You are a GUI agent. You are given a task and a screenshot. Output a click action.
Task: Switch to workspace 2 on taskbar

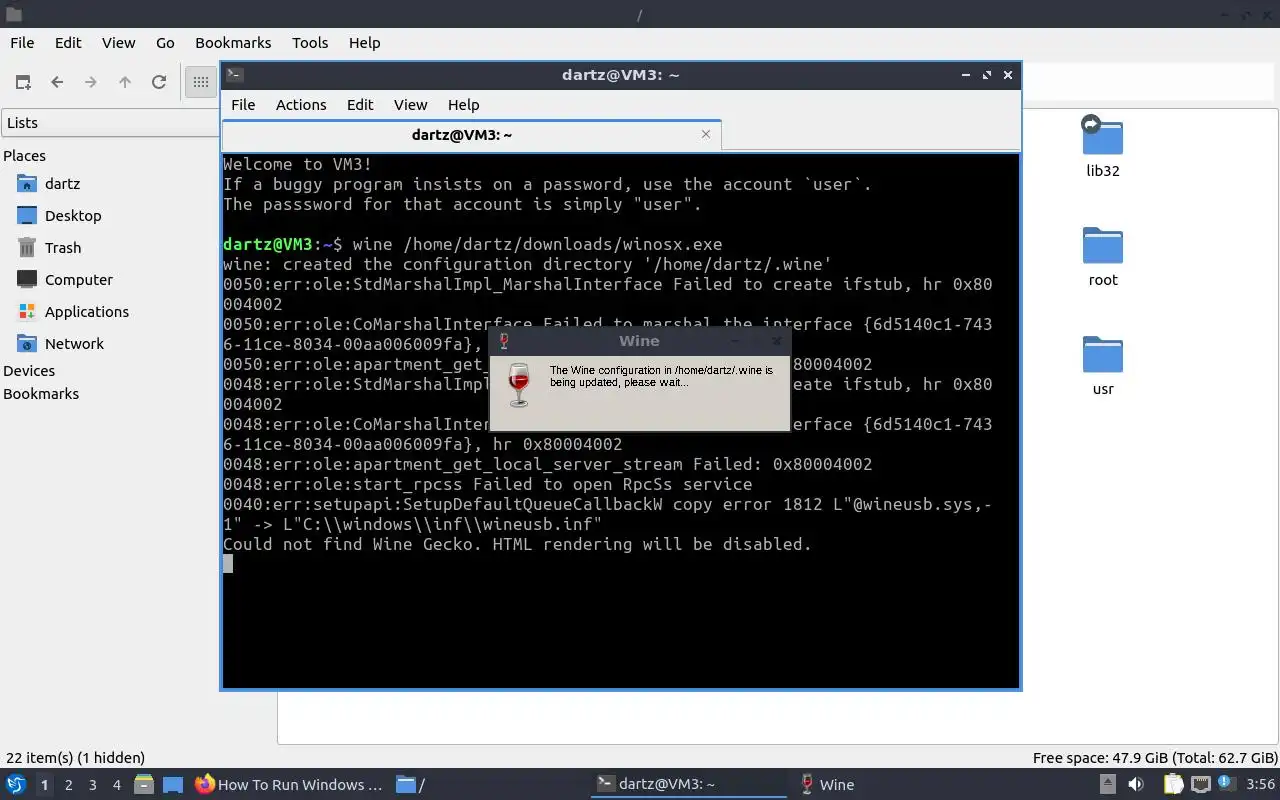[68, 785]
